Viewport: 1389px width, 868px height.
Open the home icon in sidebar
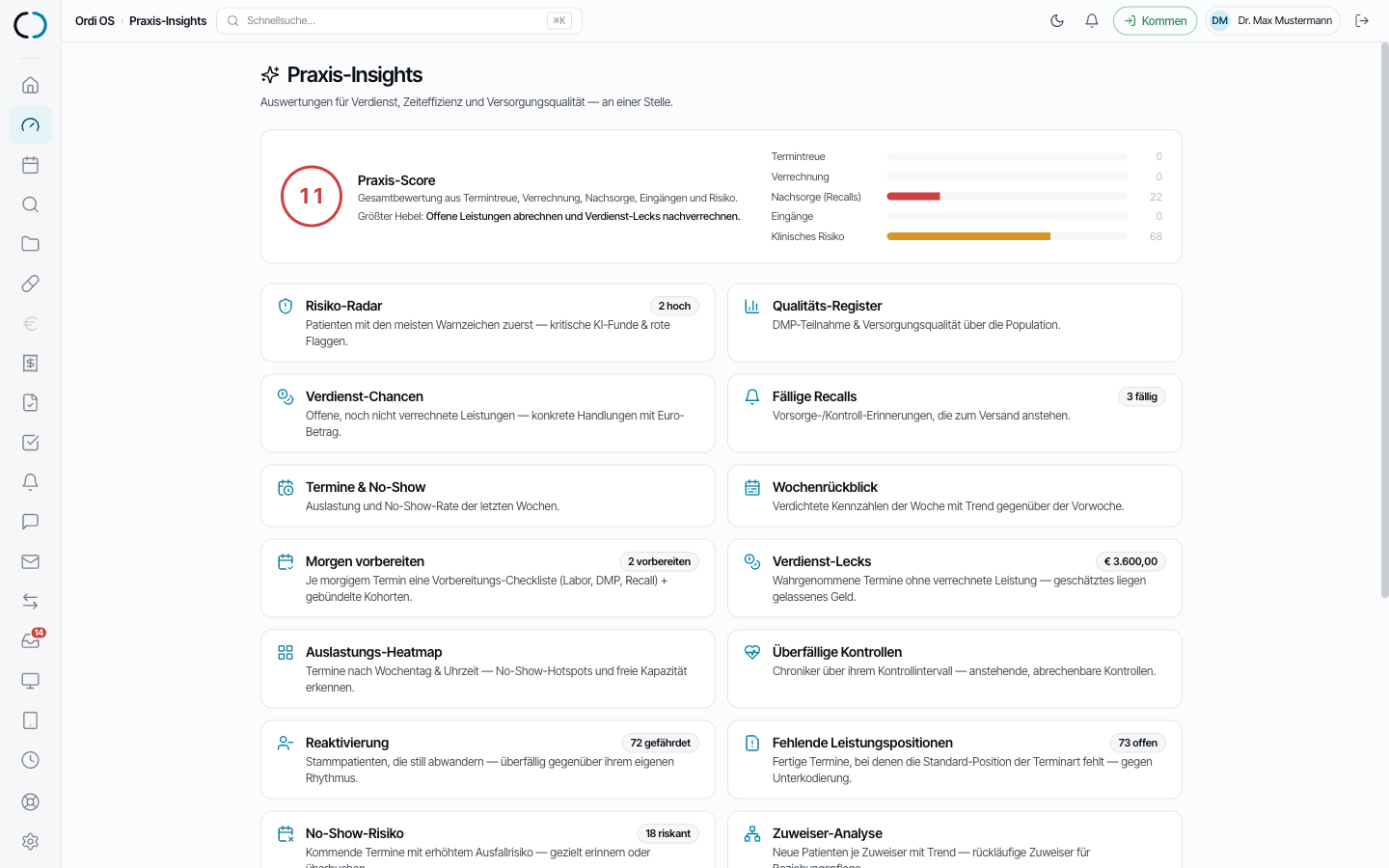click(30, 85)
